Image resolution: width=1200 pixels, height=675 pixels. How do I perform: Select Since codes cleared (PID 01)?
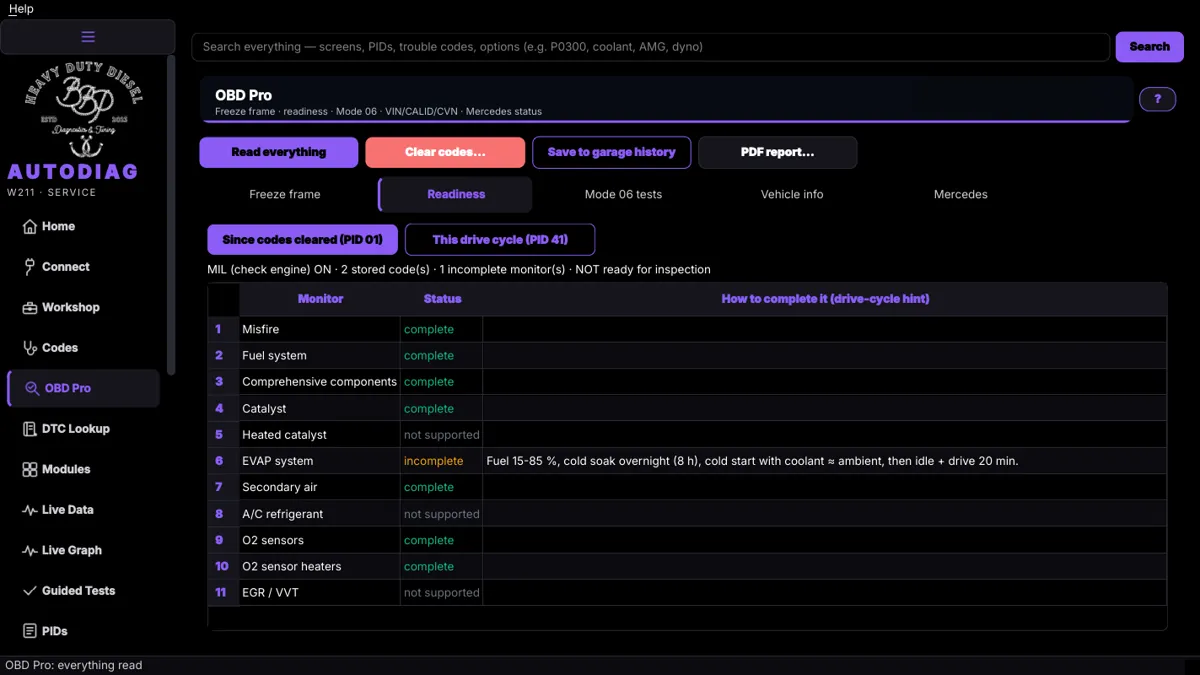click(x=302, y=240)
